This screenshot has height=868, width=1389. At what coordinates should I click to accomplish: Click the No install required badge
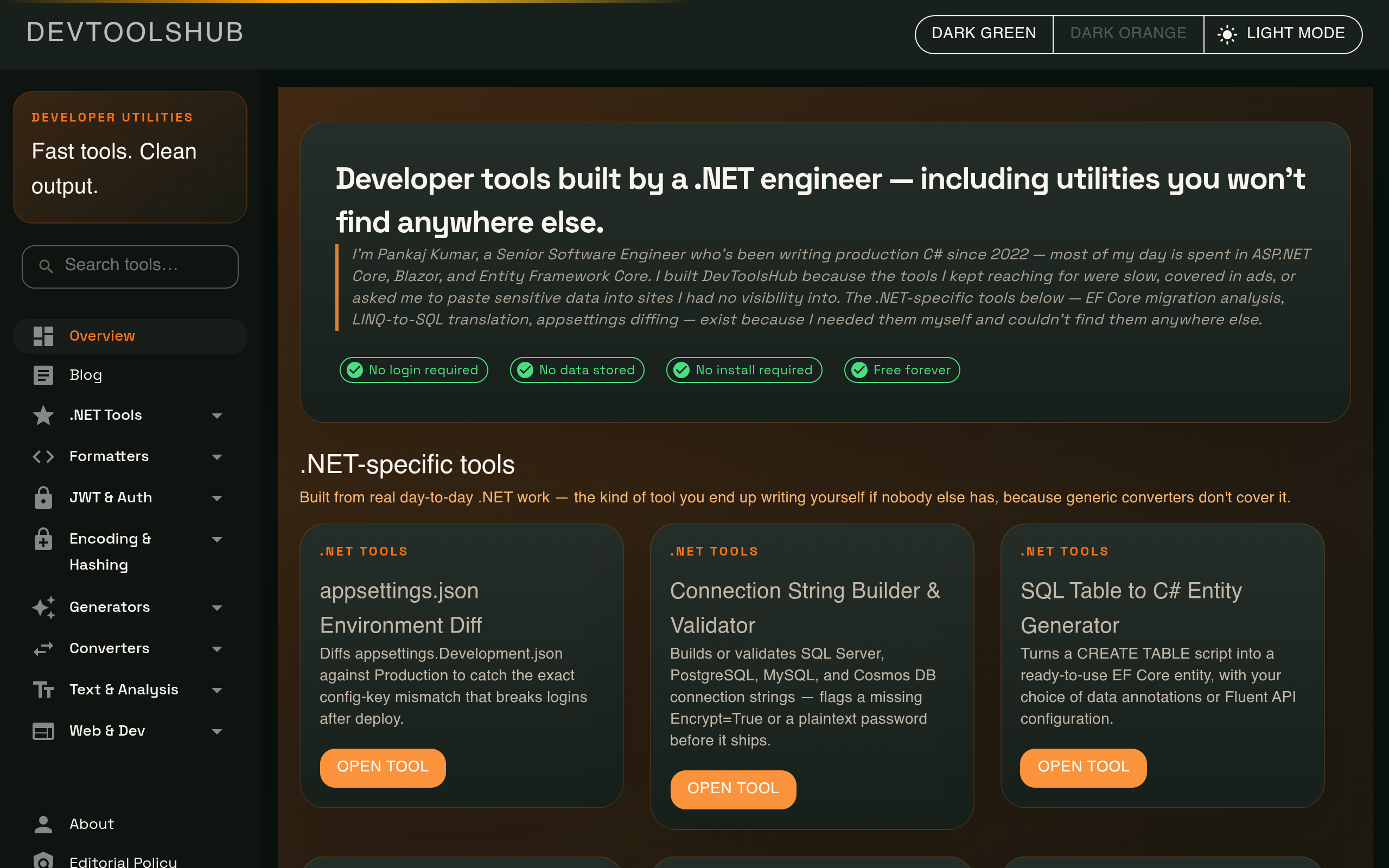[x=744, y=371]
